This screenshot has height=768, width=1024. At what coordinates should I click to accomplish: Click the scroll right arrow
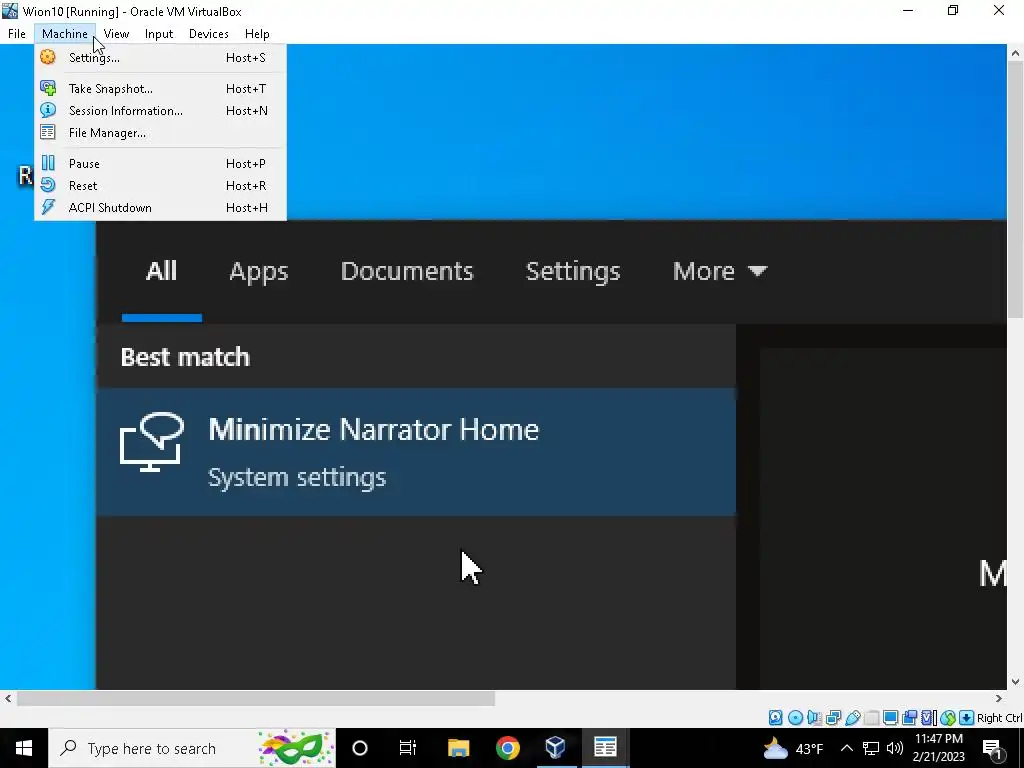coord(999,698)
